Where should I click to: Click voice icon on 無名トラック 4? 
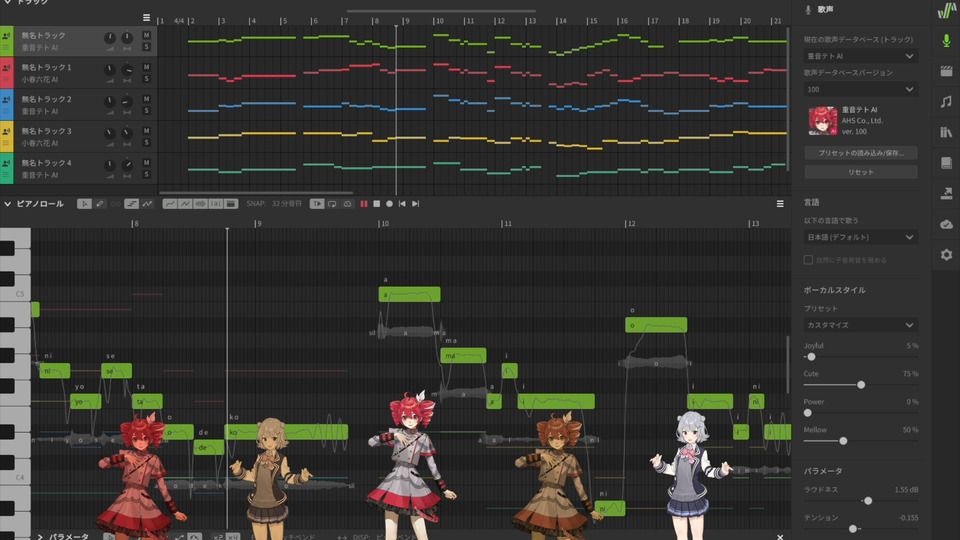click(6, 163)
